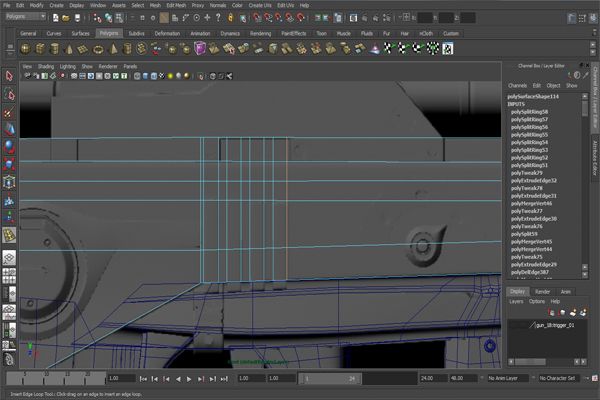Open the New Scene icon
The height and width of the screenshot is (400, 600).
56,18
